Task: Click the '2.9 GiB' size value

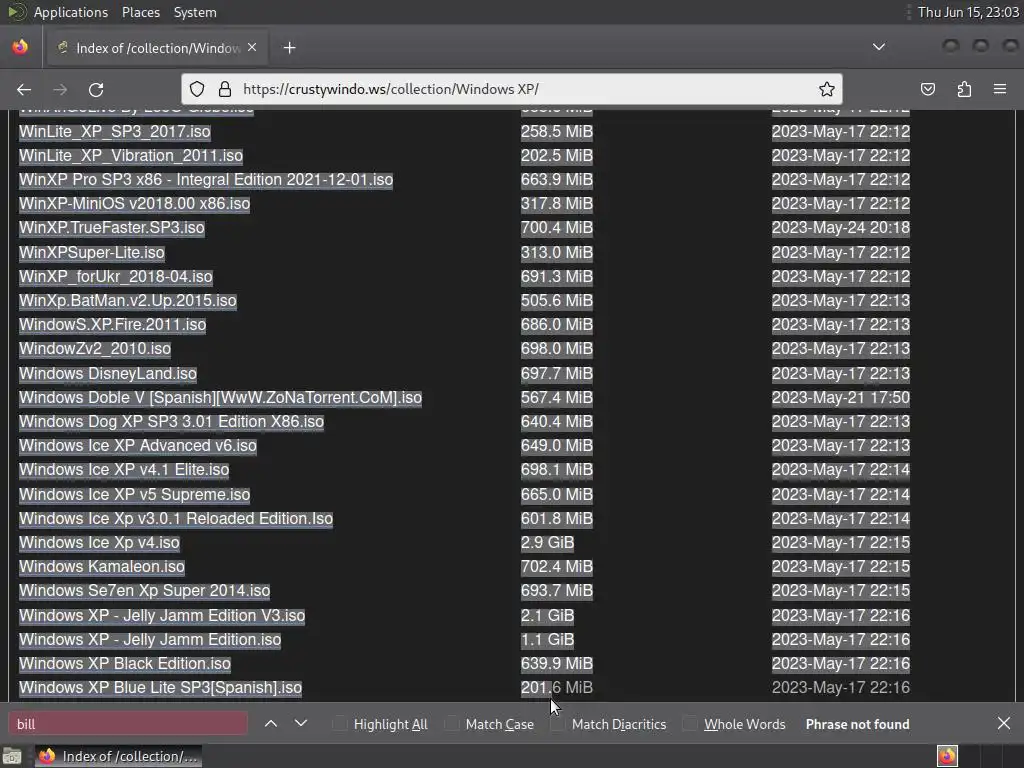Action: point(547,543)
